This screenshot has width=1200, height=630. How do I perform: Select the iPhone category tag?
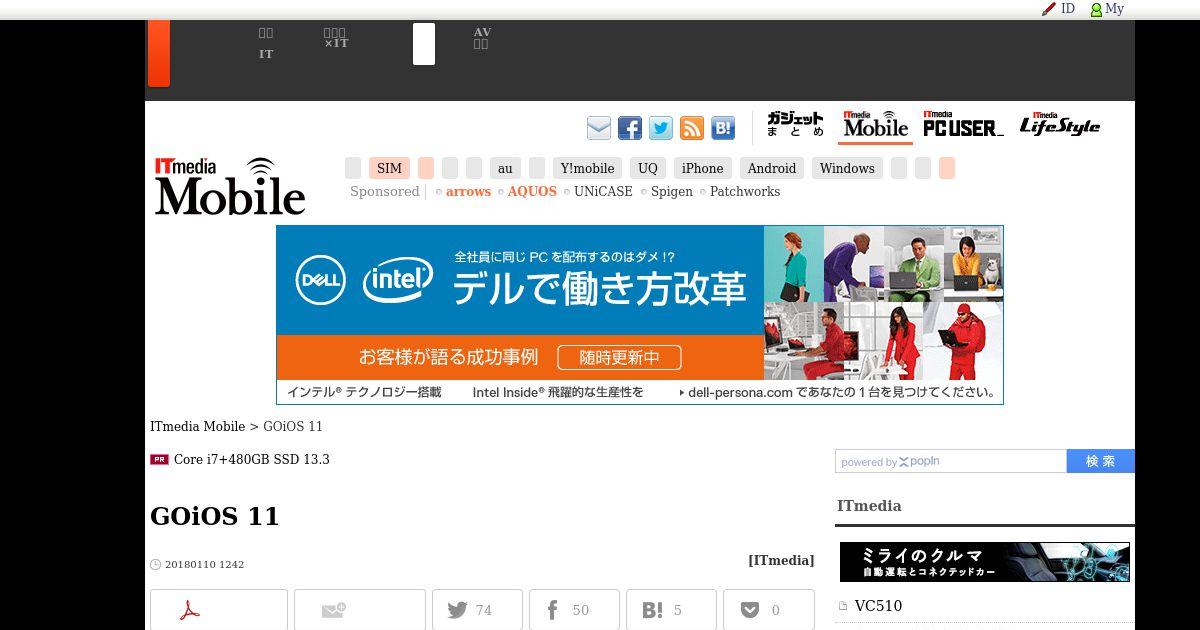pos(703,168)
